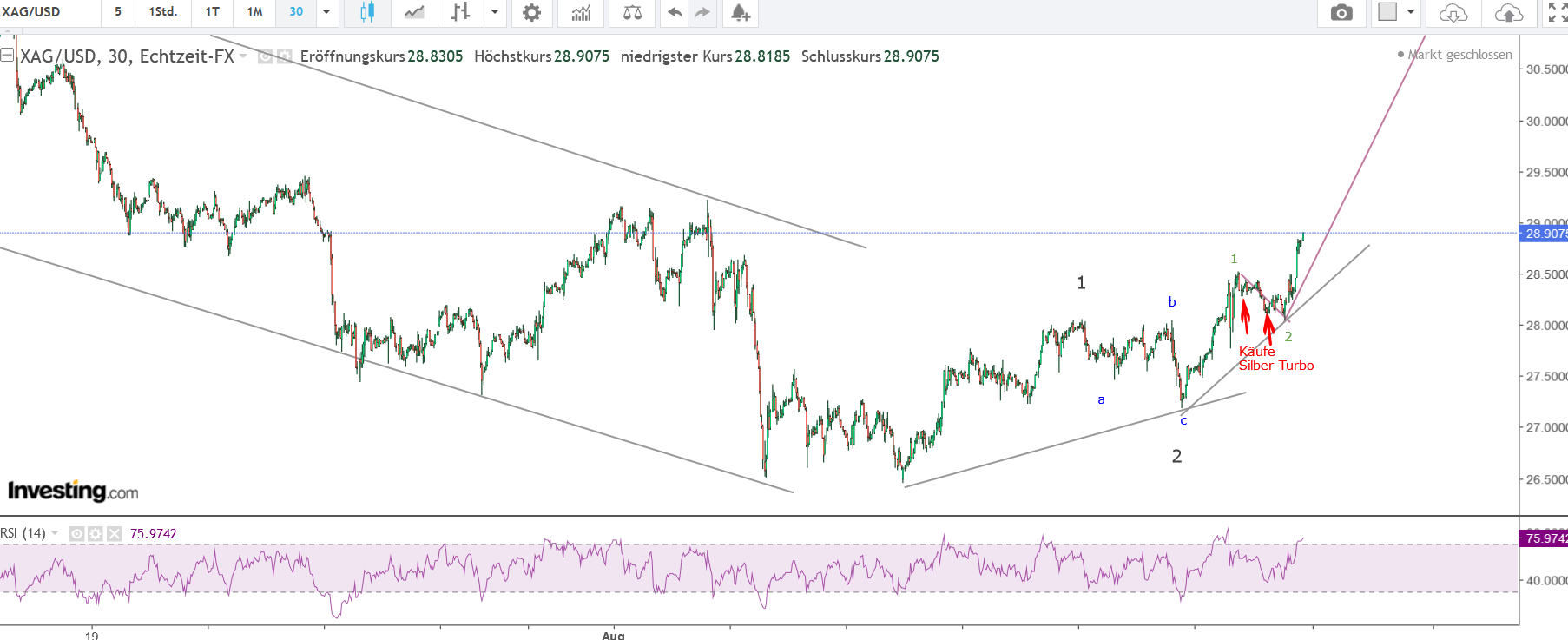Click the 'Aug' date label on time axis
1568x640 pixels.
[613, 635]
